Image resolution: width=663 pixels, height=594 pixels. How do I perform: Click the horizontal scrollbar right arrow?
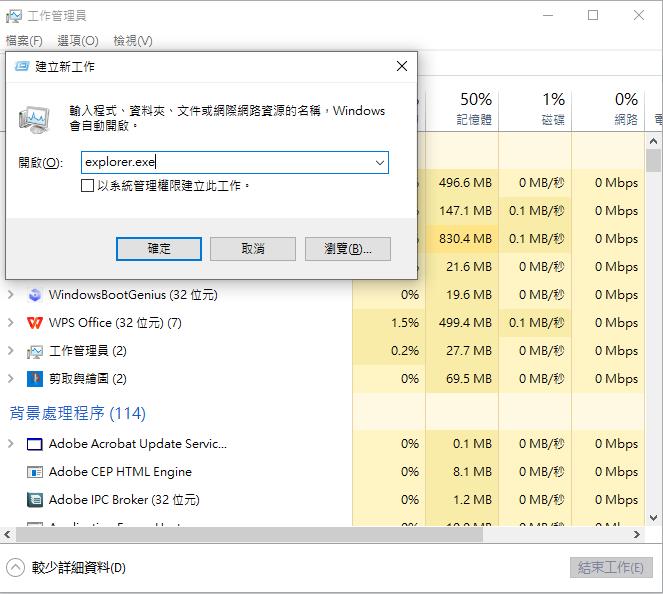[637, 534]
